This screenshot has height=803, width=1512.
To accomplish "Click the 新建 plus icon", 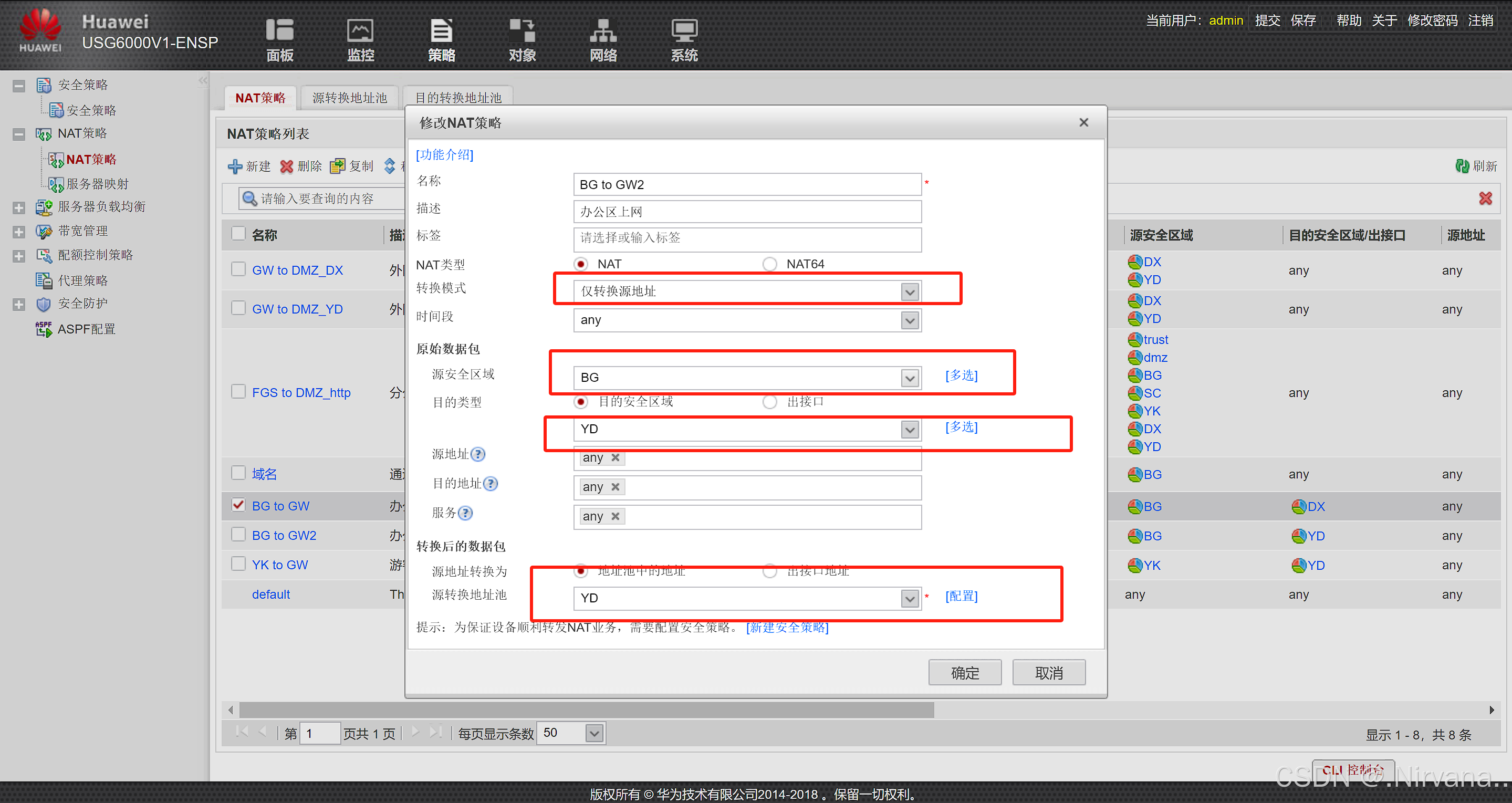I will (235, 166).
